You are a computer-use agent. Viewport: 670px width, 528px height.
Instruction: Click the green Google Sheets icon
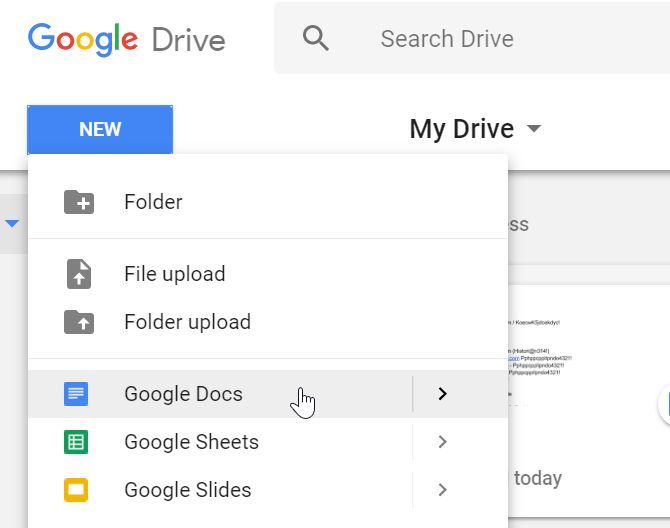click(76, 442)
